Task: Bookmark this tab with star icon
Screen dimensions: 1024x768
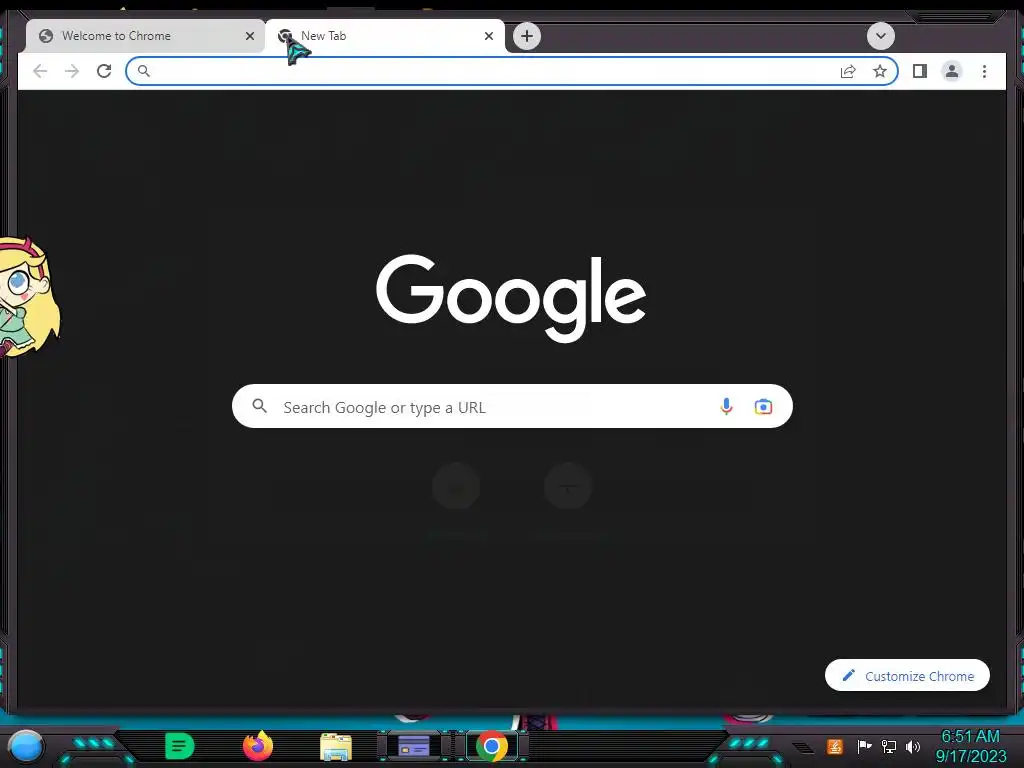Action: [x=880, y=71]
